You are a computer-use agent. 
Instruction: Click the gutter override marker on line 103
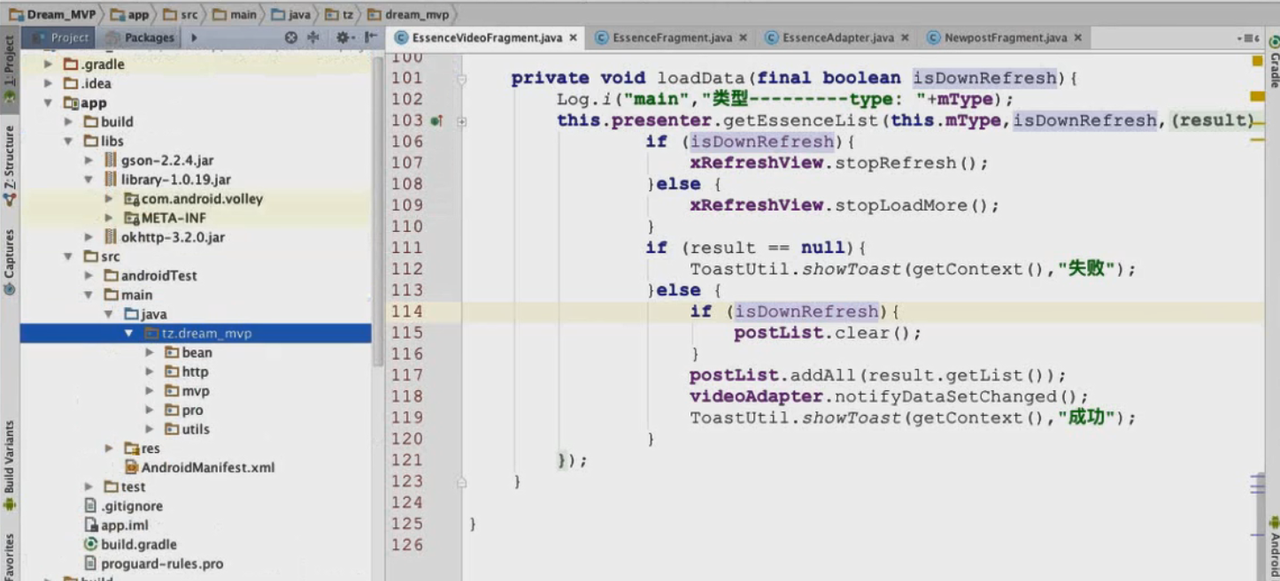point(436,121)
